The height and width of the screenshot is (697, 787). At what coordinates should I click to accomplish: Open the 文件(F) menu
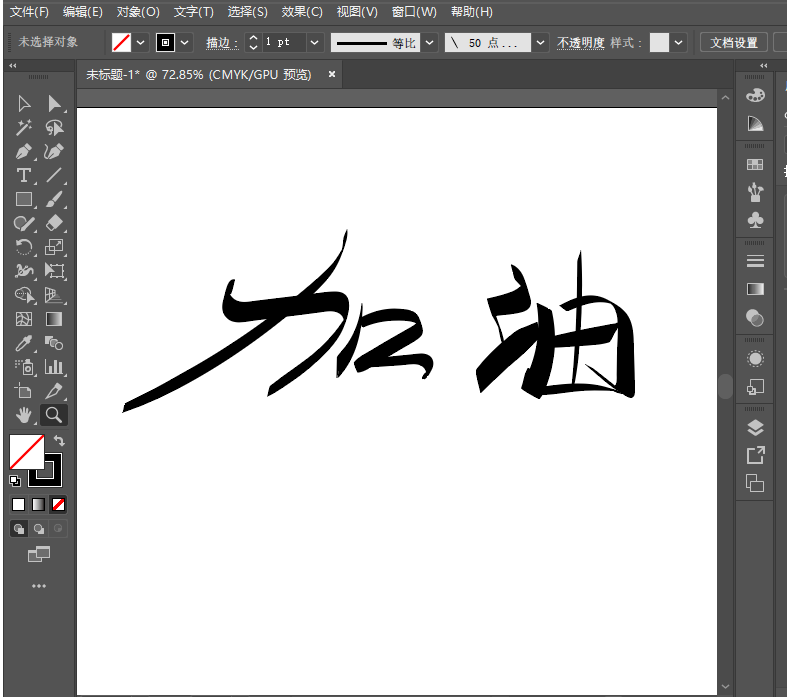click(29, 12)
